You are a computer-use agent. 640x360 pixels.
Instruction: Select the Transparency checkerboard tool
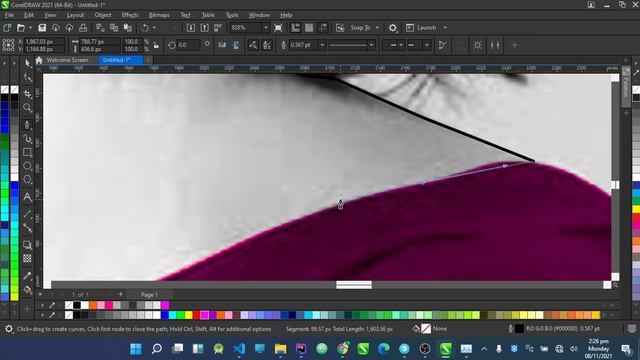[x=27, y=258]
